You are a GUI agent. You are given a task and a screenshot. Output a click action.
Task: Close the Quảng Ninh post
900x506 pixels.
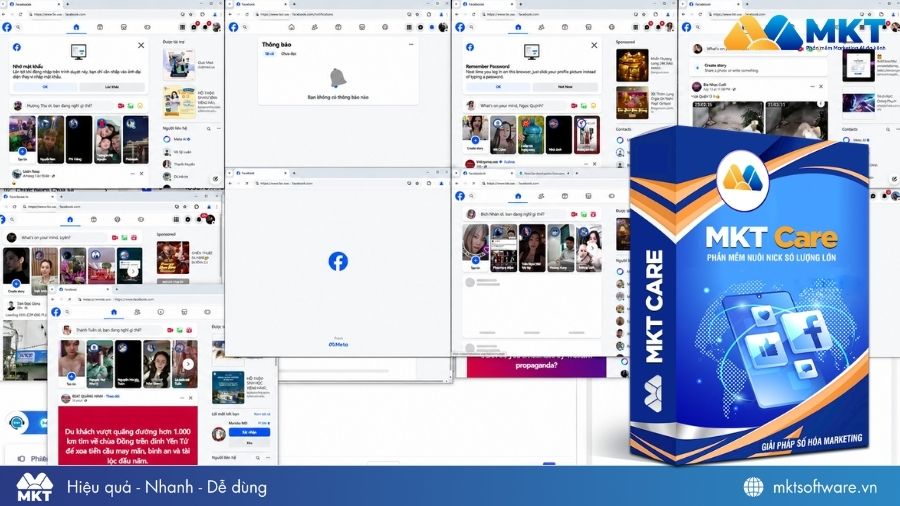pyautogui.click(x=191, y=398)
